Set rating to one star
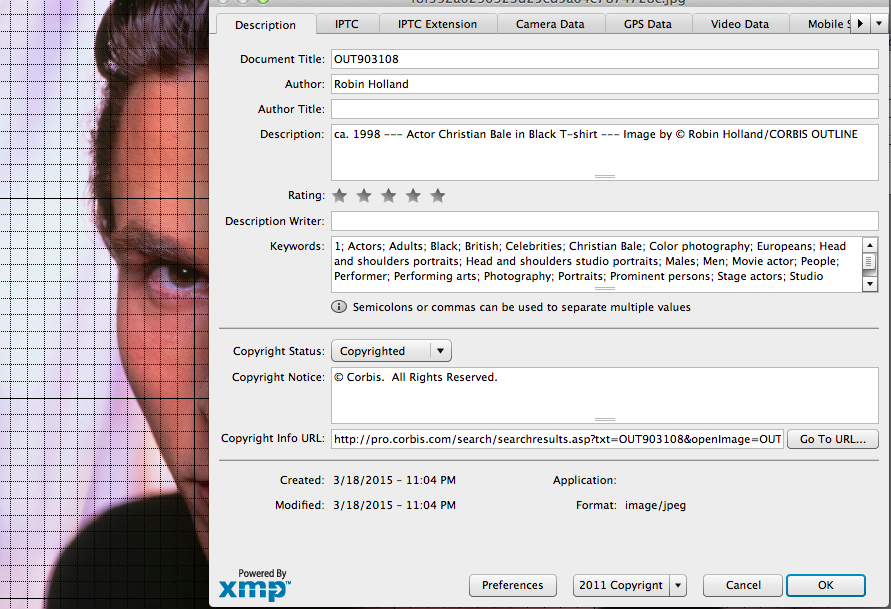 pos(340,196)
